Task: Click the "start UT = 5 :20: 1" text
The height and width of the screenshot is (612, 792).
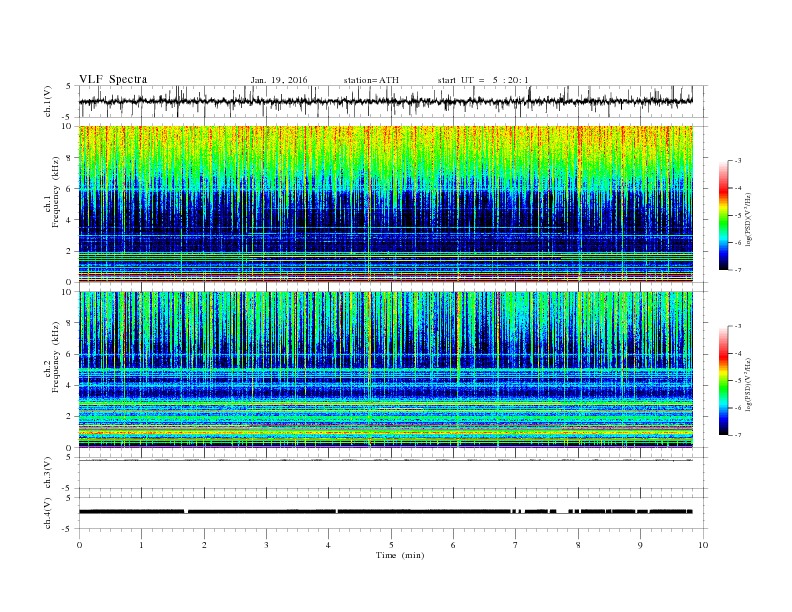Action: tap(483, 80)
